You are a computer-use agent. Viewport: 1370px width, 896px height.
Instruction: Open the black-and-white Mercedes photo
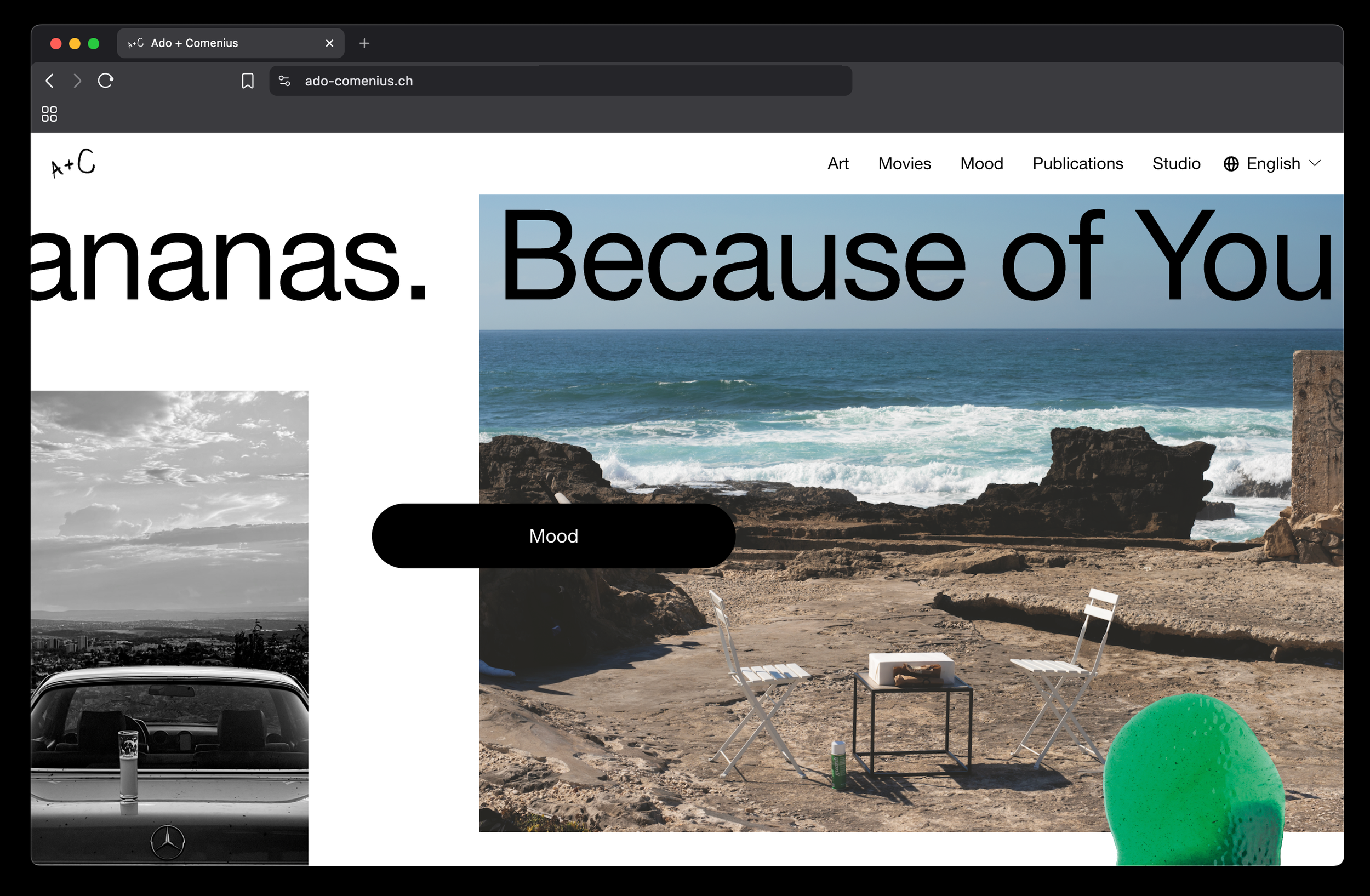pyautogui.click(x=170, y=628)
